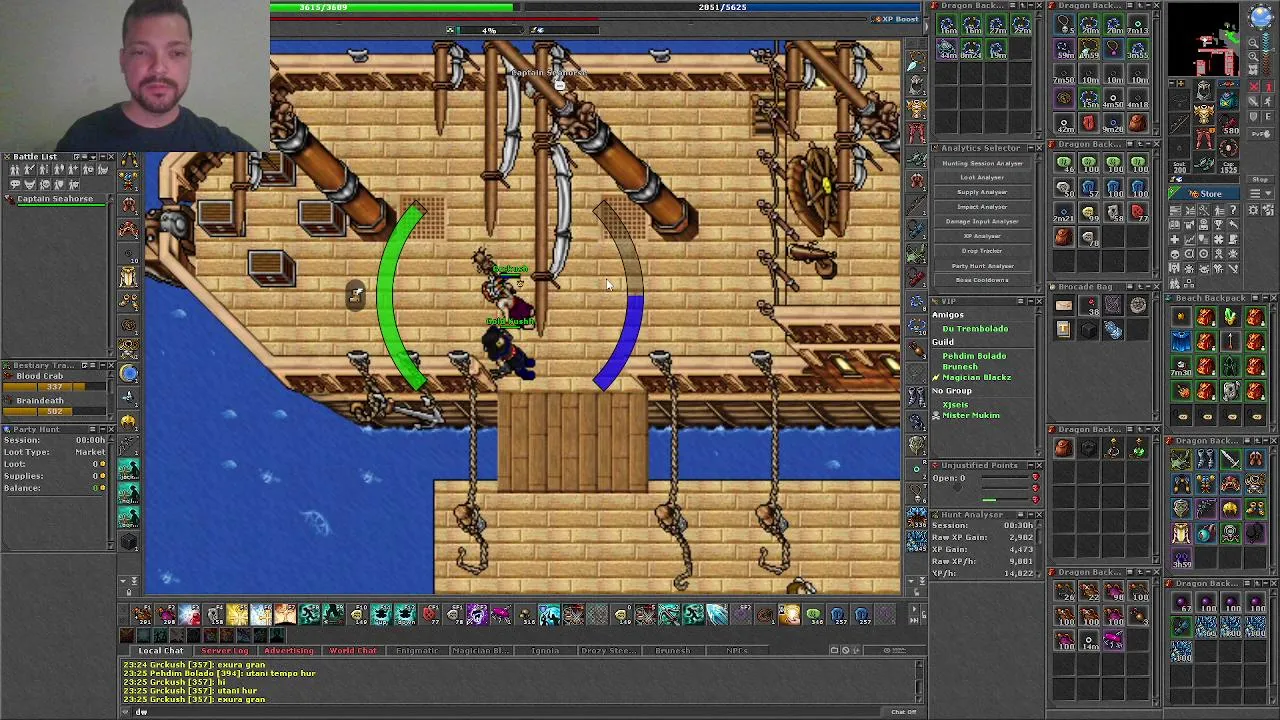Click the black cube item in Brocade Bag
Screen dimensions: 1280x720
[1088, 330]
